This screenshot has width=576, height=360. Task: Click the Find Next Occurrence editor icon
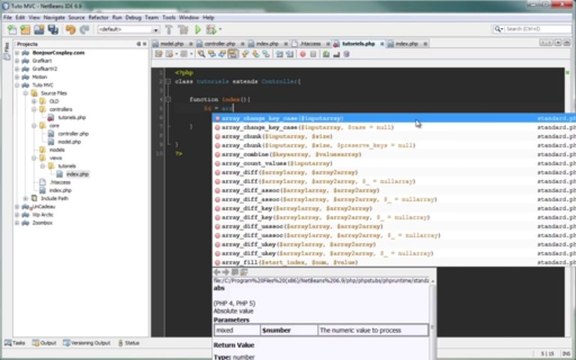pyautogui.click(x=222, y=54)
